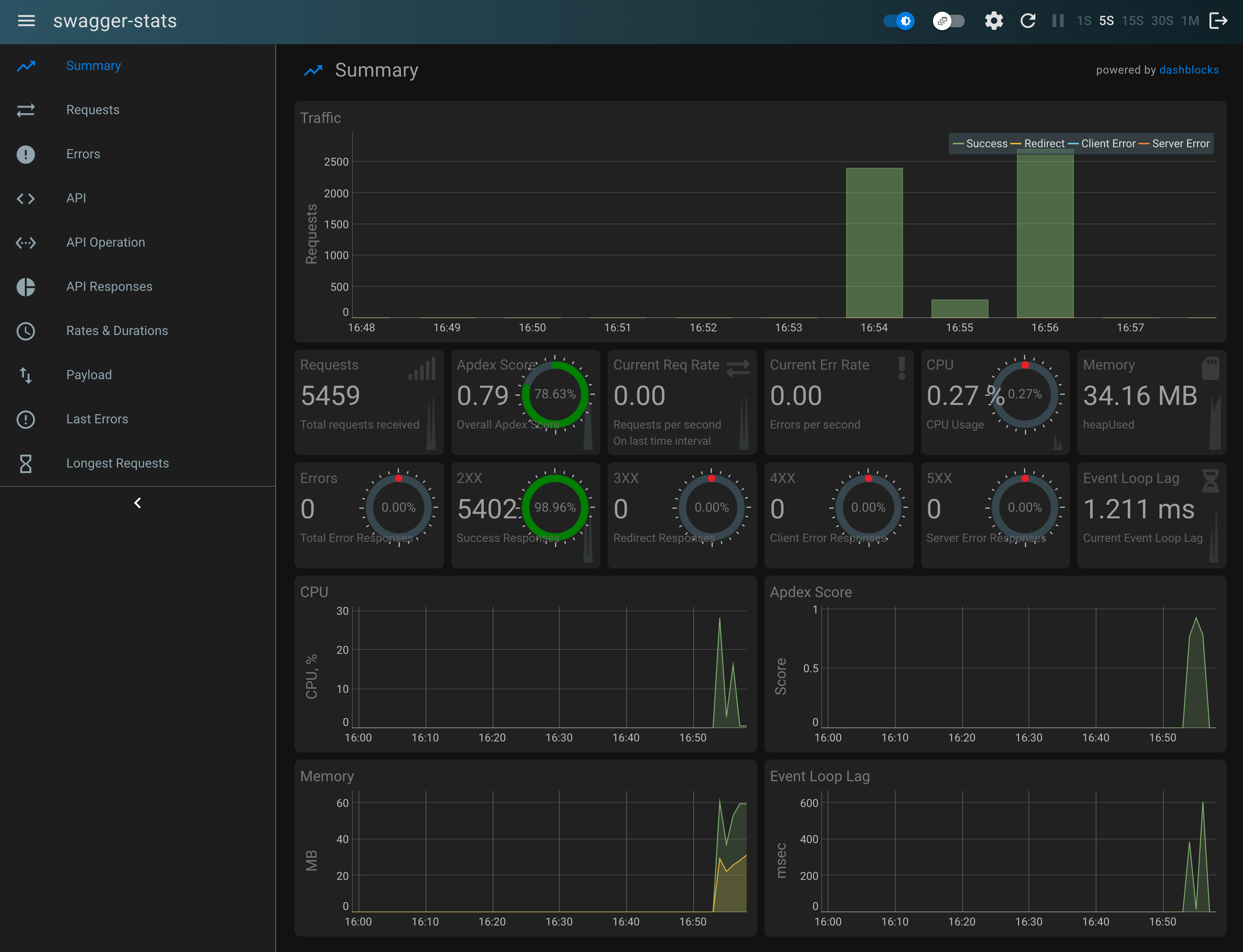Image resolution: width=1243 pixels, height=952 pixels.
Task: Open the dashblocks link
Action: coord(1189,70)
